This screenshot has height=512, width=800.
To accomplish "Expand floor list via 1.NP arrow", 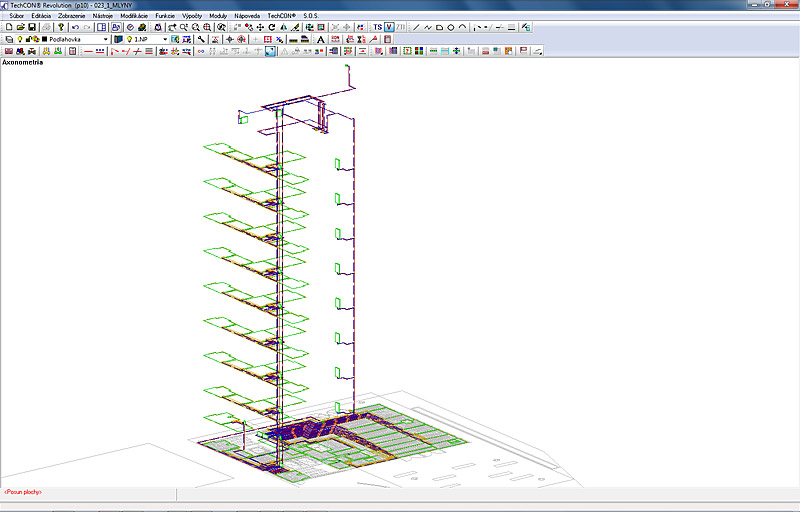I will click(x=165, y=39).
